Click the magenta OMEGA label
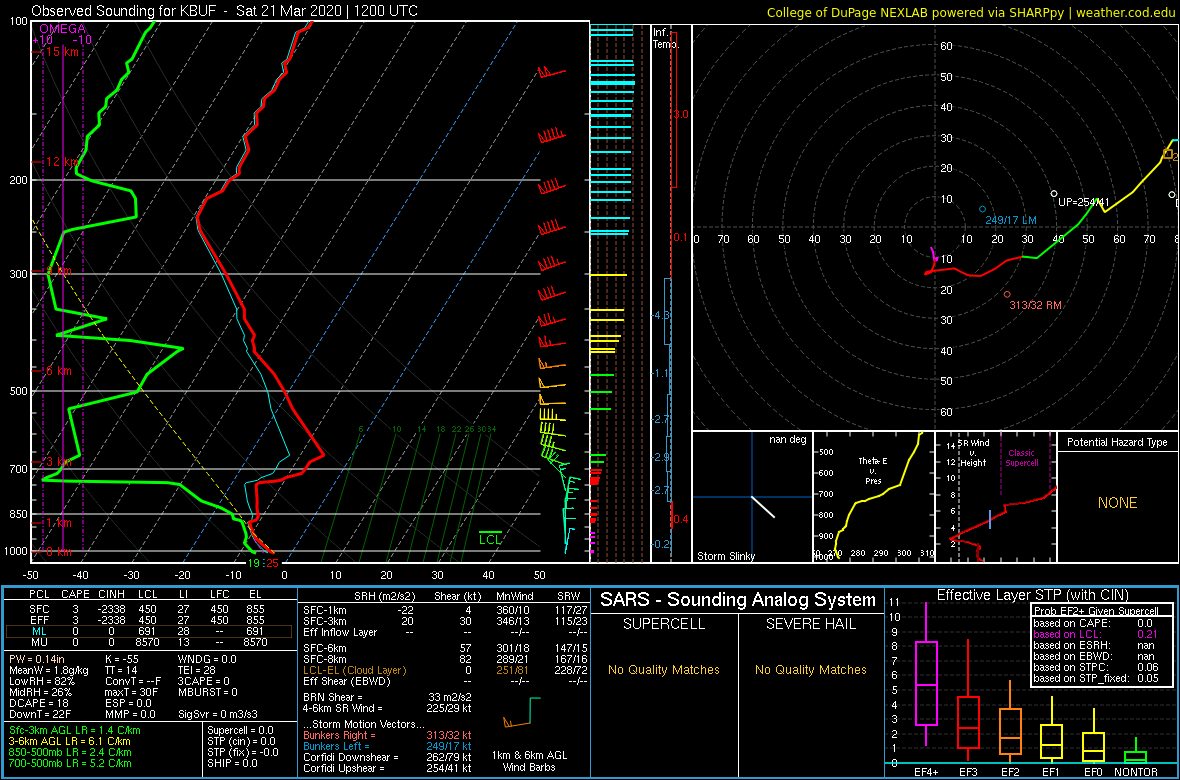Image resolution: width=1180 pixels, height=780 pixels. click(62, 29)
